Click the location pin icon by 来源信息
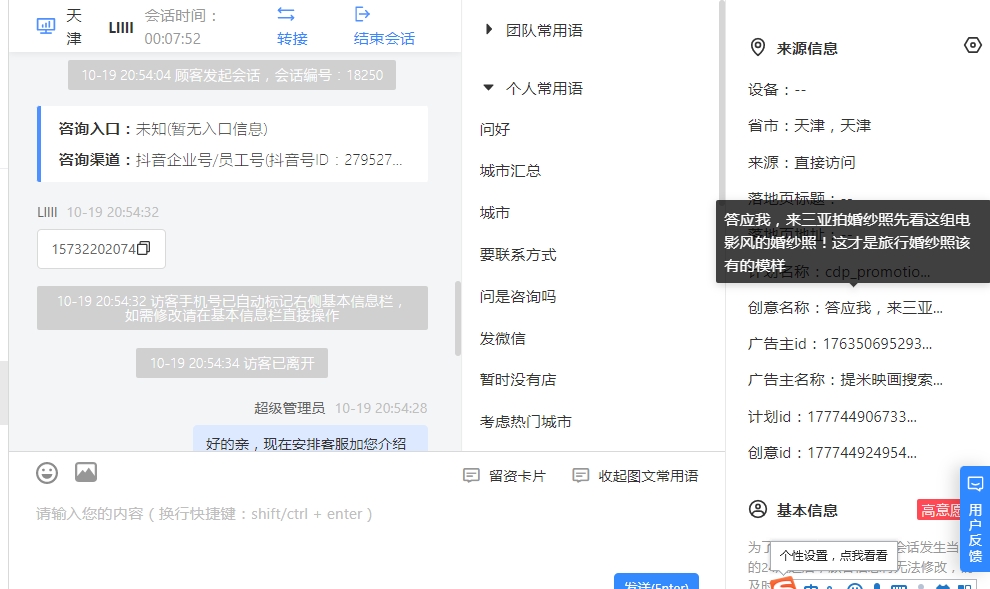Image resolution: width=990 pixels, height=589 pixels. 758,47
